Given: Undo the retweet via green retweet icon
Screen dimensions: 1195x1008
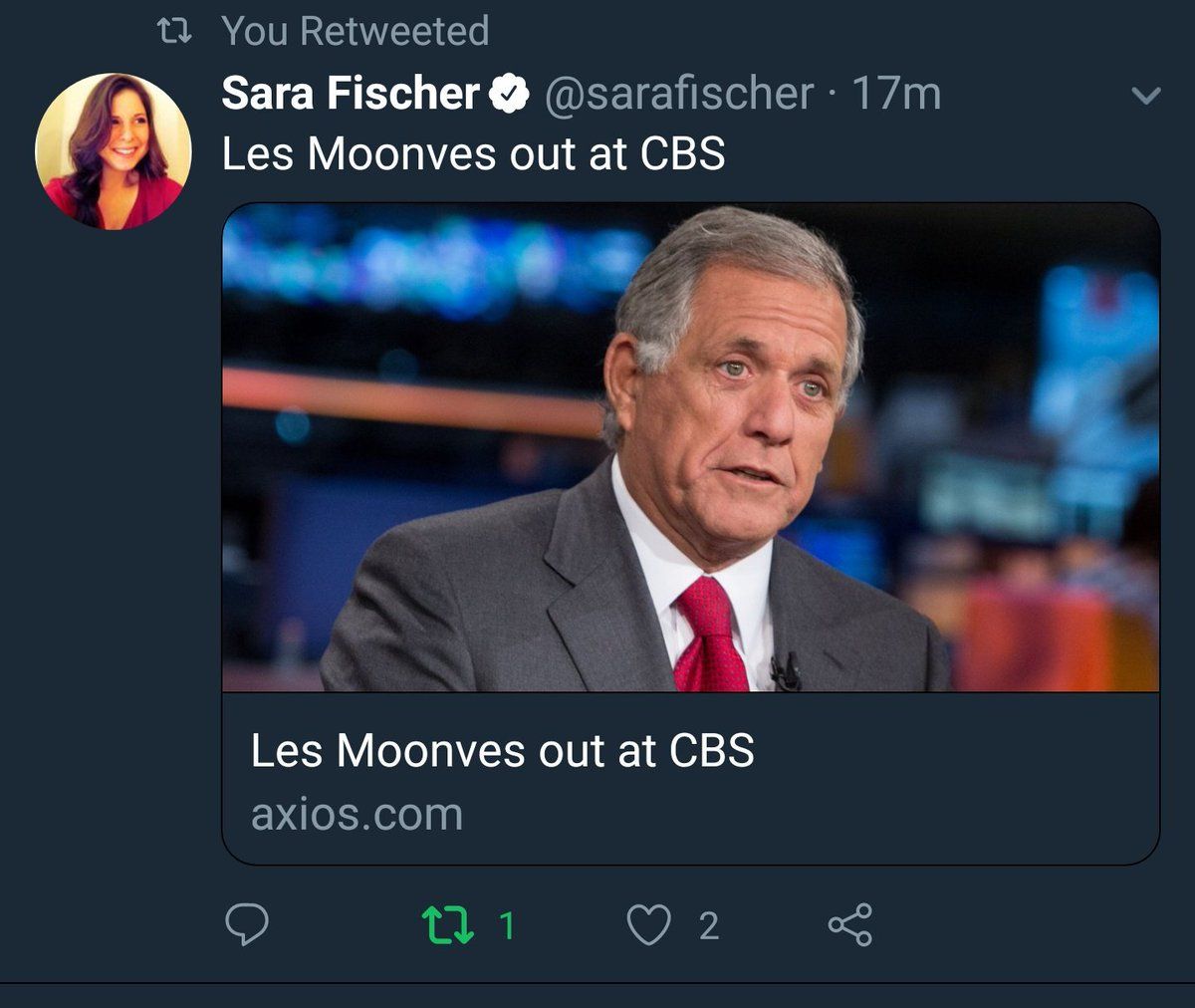Looking at the screenshot, I should [x=448, y=924].
